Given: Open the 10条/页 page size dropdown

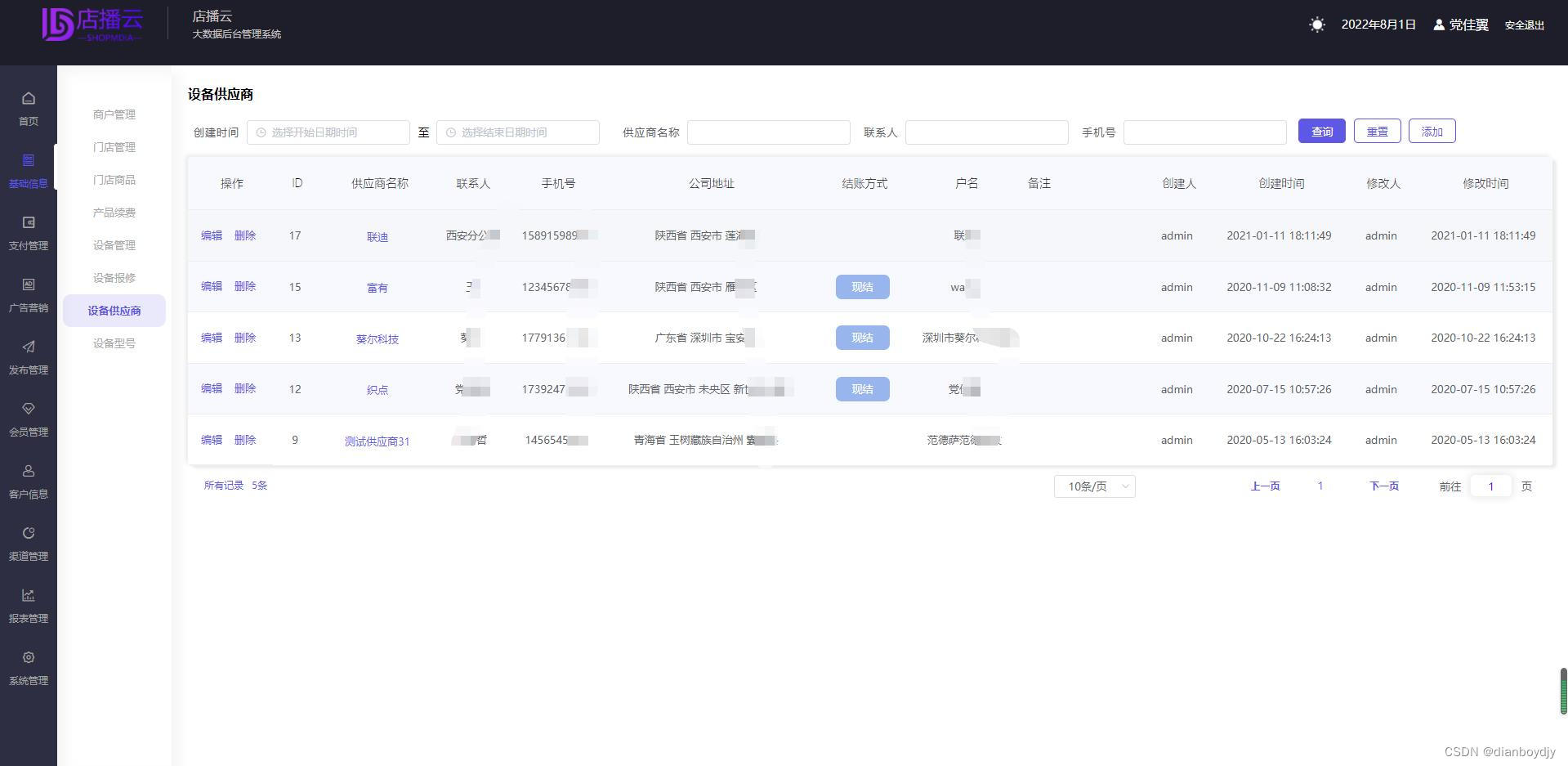Looking at the screenshot, I should 1094,486.
